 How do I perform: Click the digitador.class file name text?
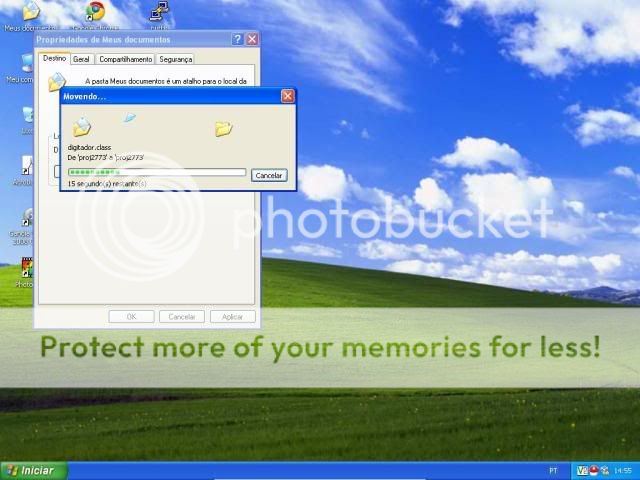click(89, 147)
